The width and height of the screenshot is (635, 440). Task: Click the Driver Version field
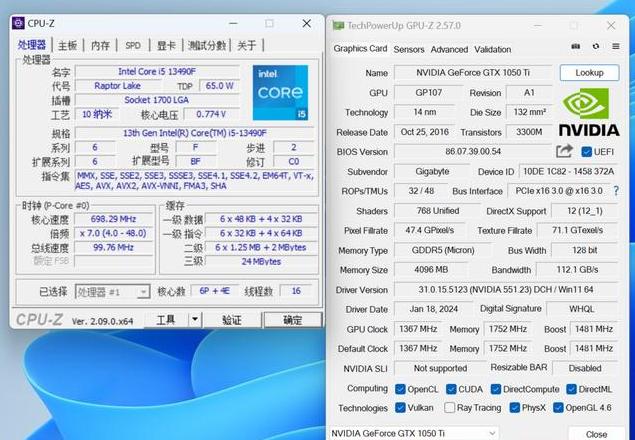click(506, 289)
